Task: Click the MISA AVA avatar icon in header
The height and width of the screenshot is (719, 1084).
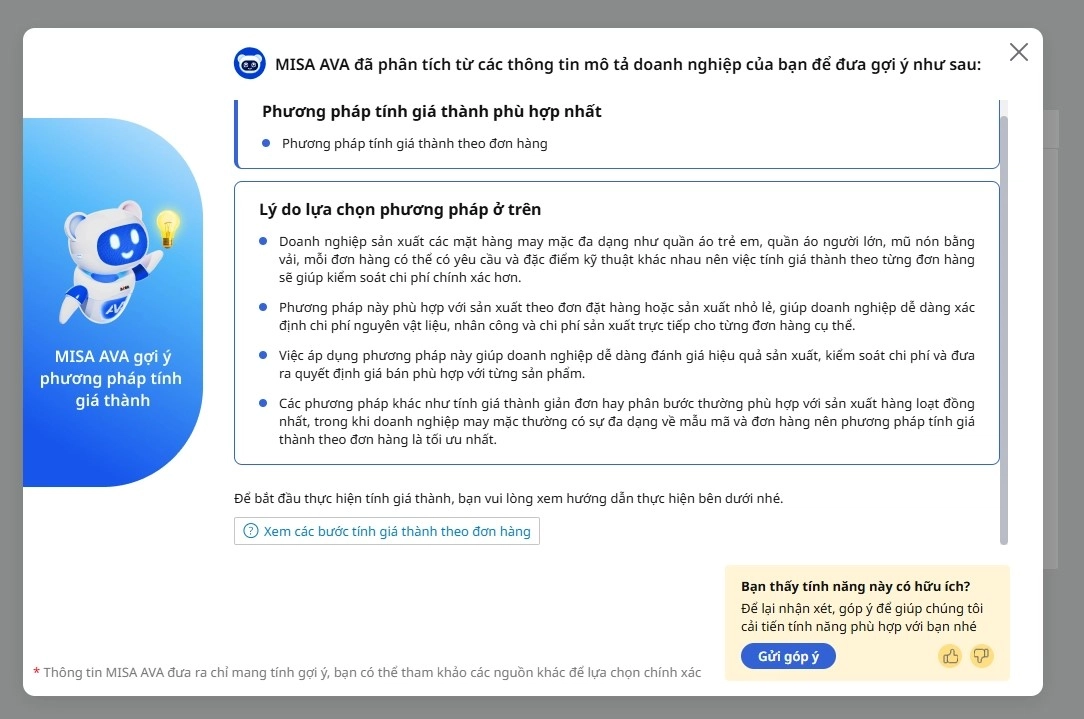Action: (249, 64)
